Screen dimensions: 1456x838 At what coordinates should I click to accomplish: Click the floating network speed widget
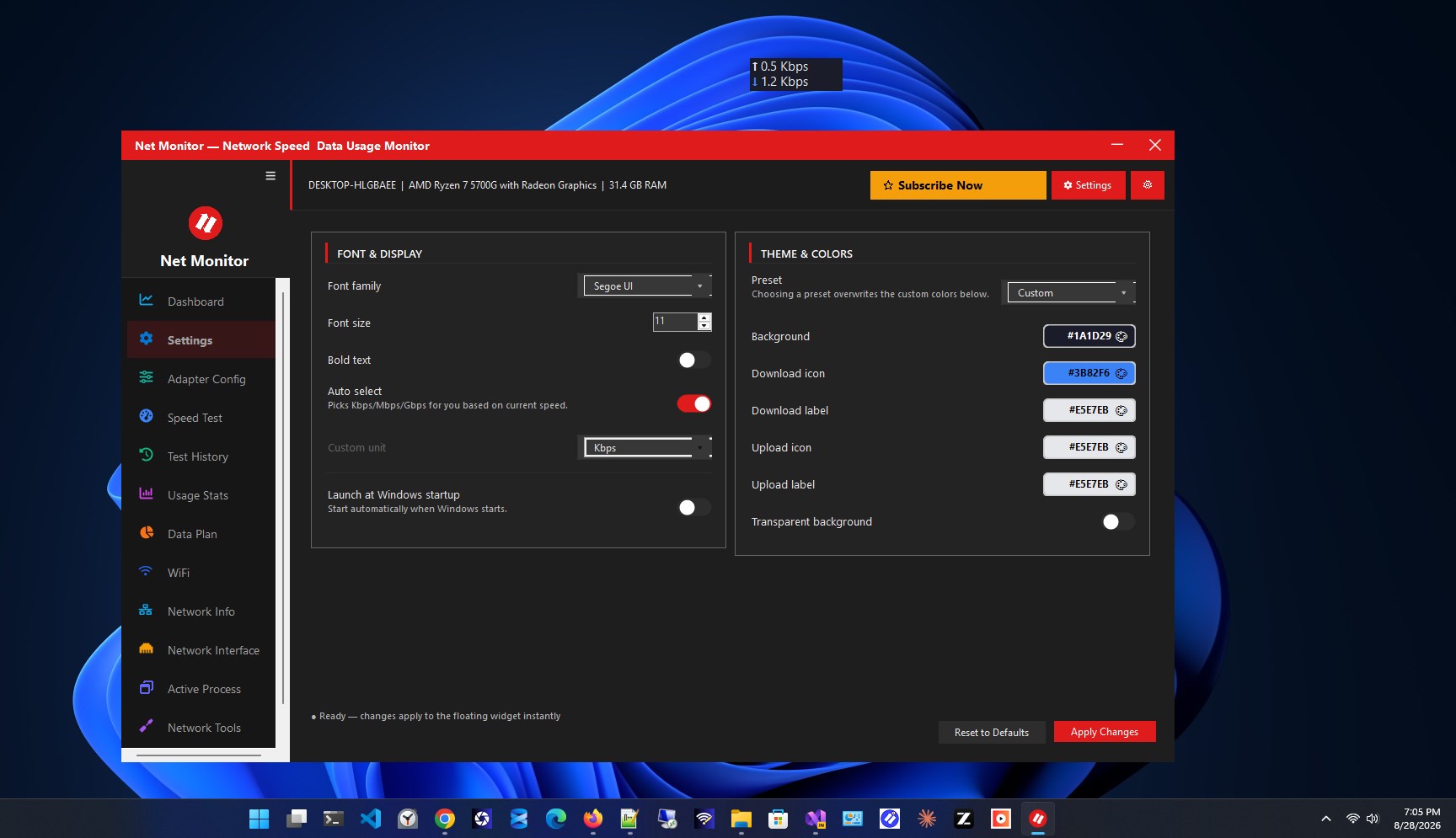795,74
